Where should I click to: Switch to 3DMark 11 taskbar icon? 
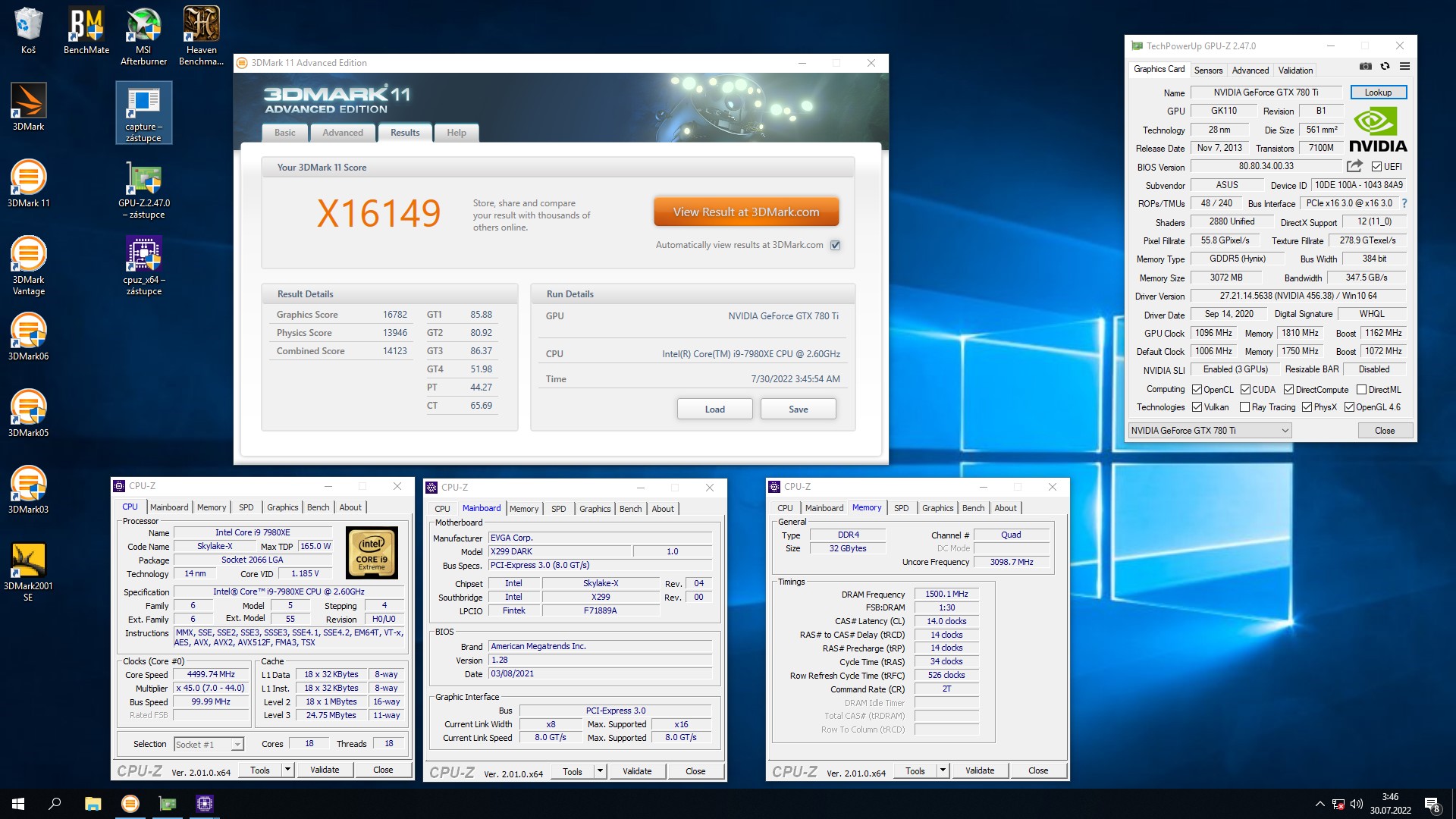[130, 804]
